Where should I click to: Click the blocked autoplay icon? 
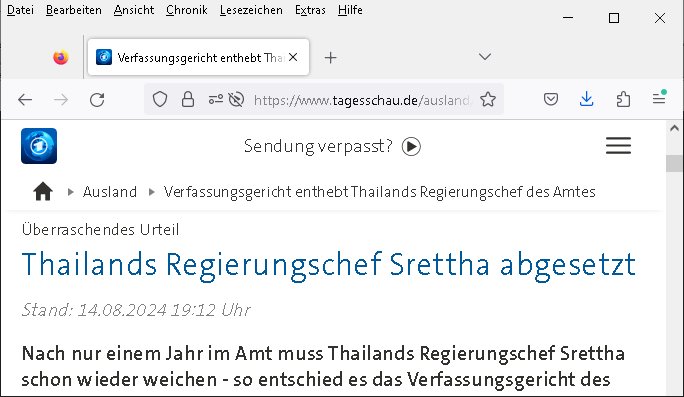pos(236,99)
